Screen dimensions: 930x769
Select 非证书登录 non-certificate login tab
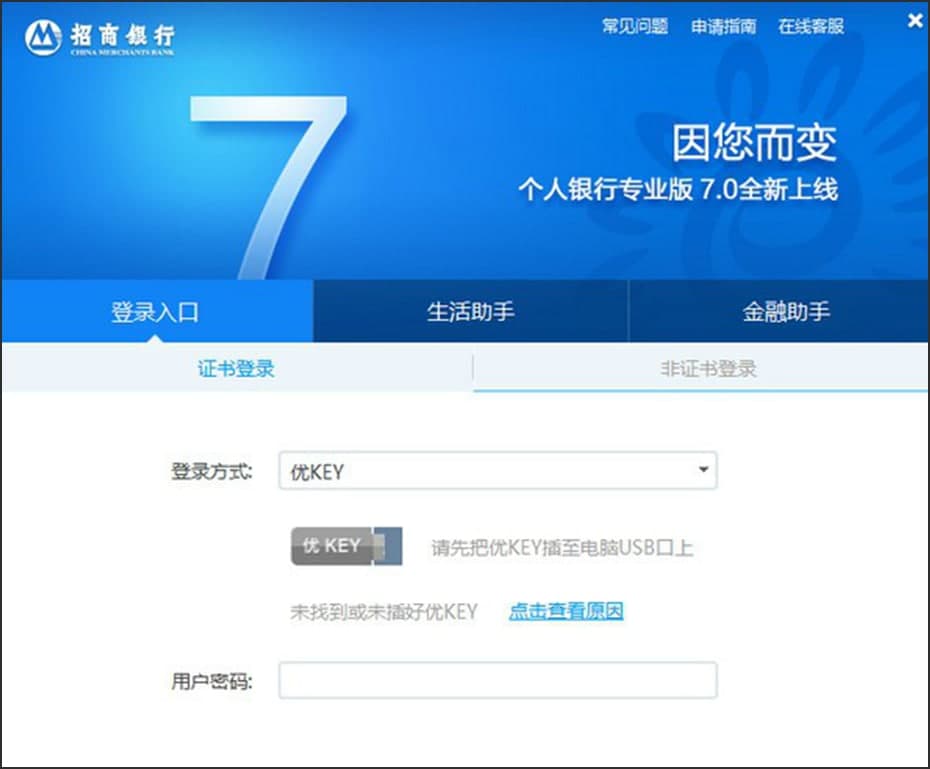click(x=708, y=368)
